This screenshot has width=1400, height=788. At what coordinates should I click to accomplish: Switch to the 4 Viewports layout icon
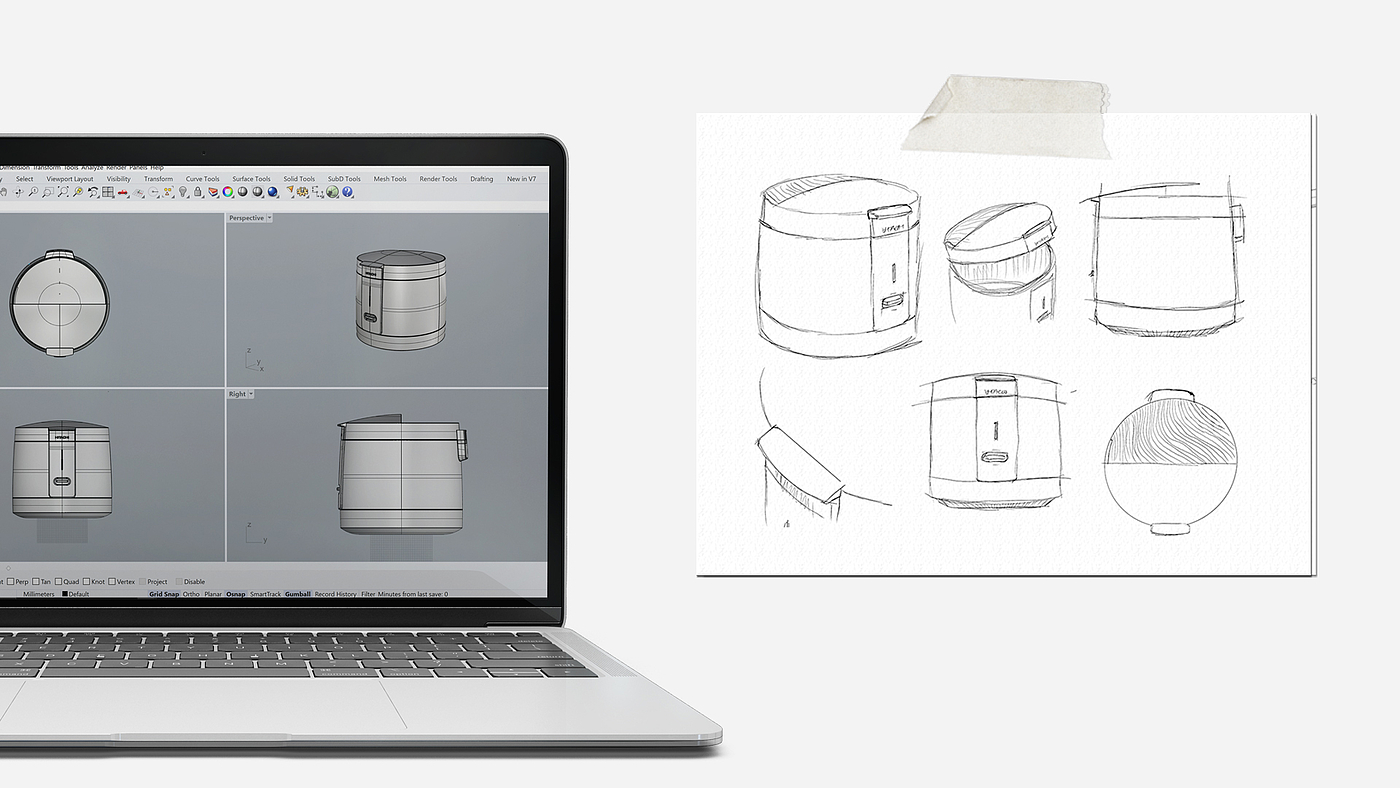(108, 192)
